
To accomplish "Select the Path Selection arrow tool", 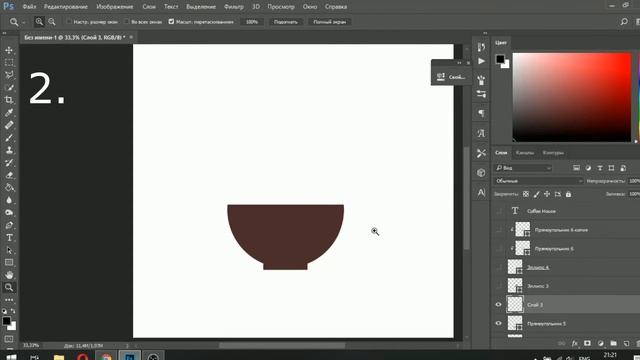I will click(x=9, y=250).
